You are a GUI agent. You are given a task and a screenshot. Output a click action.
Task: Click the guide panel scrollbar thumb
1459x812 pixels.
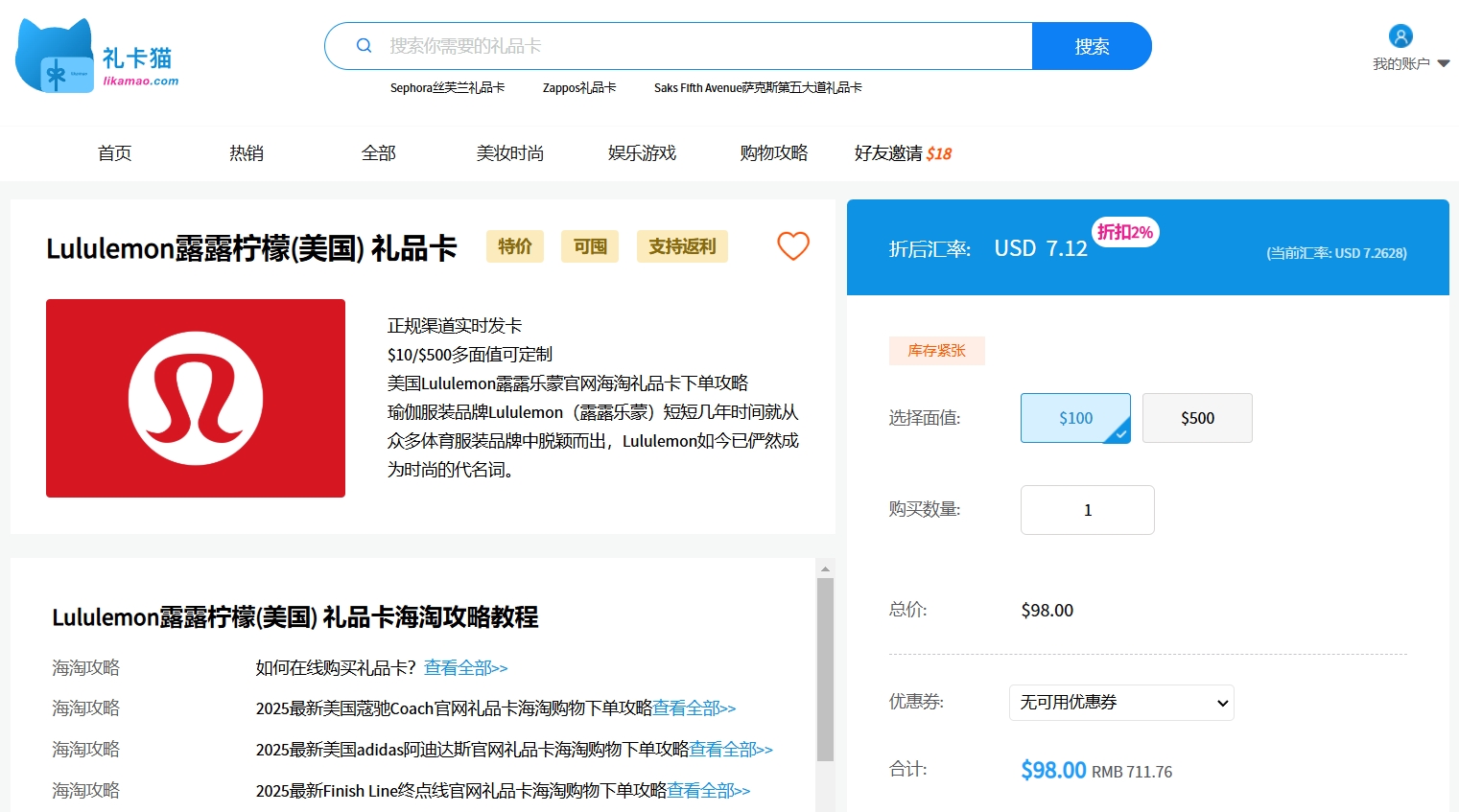point(825,669)
